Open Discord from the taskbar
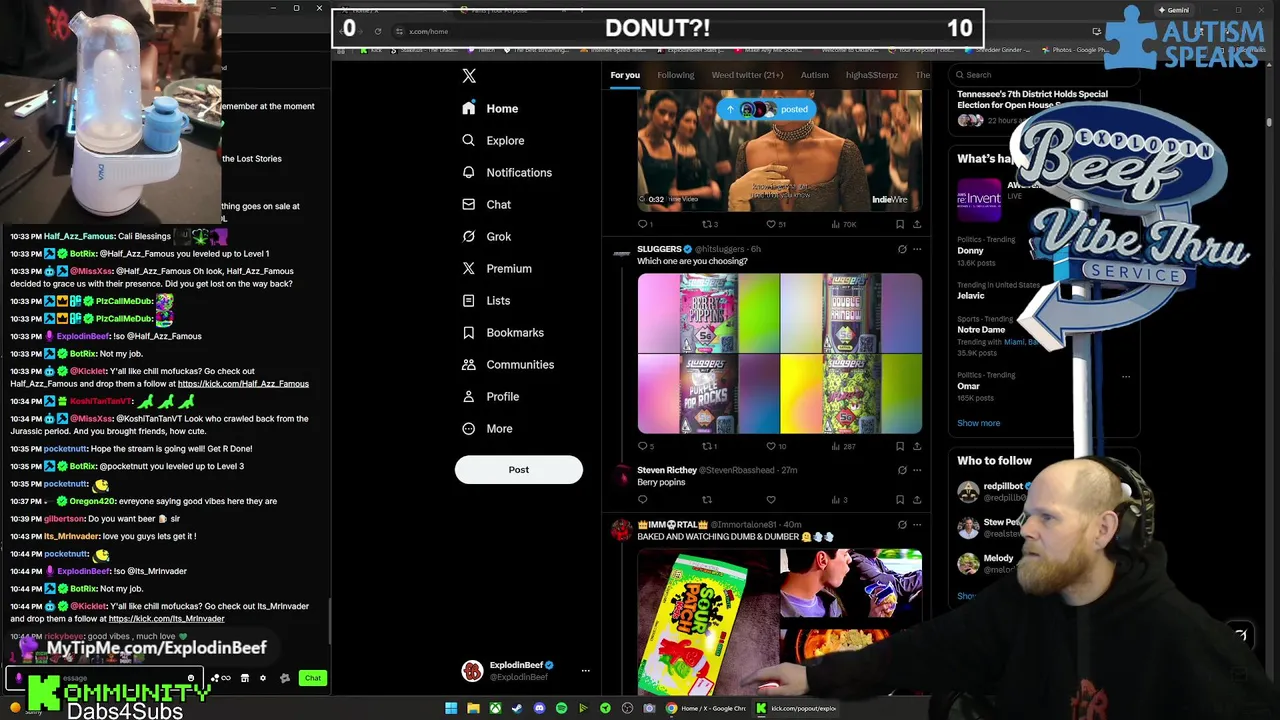This screenshot has height=720, width=1280. (539, 708)
